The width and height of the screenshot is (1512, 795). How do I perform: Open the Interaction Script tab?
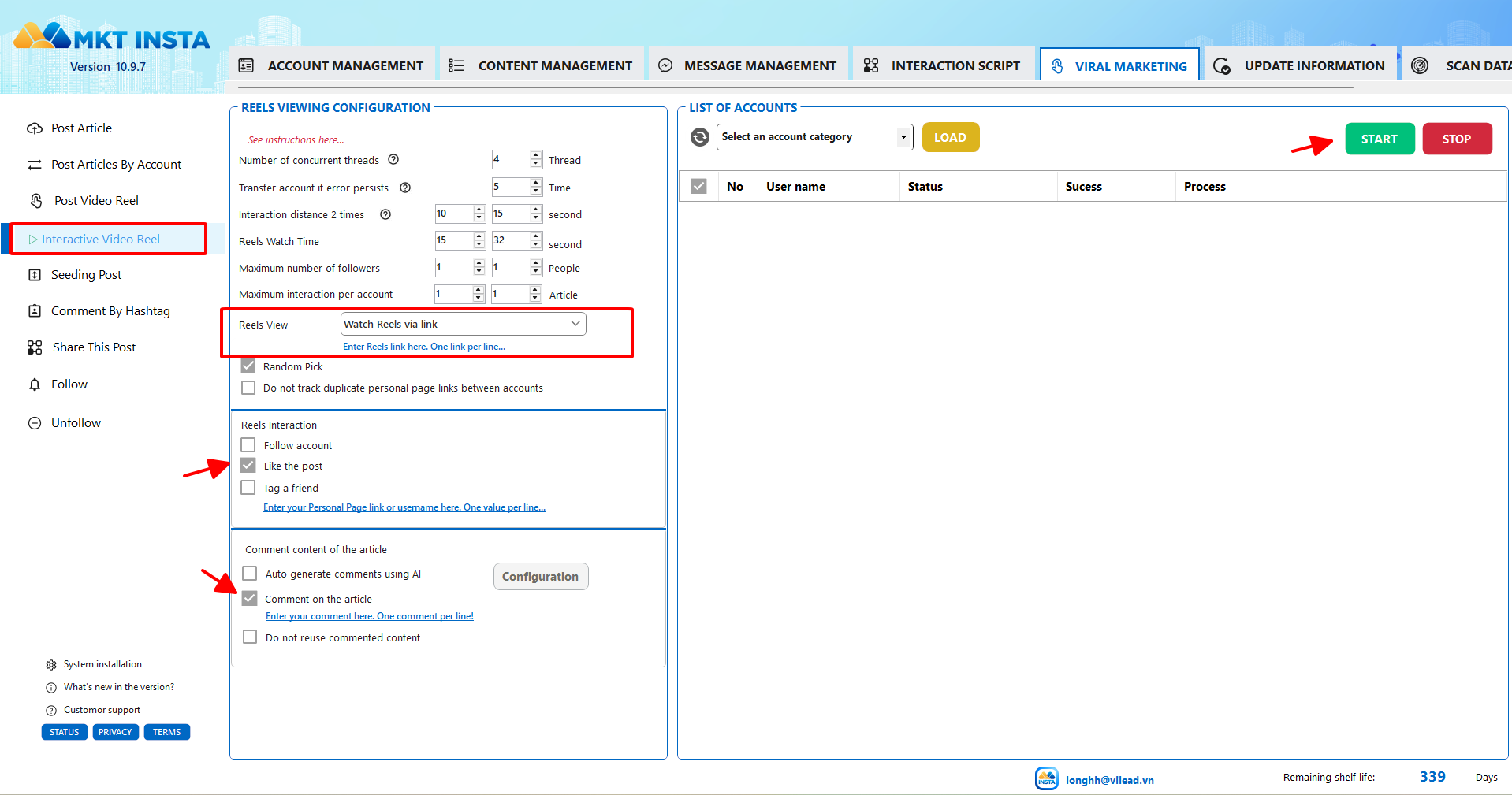(x=942, y=66)
